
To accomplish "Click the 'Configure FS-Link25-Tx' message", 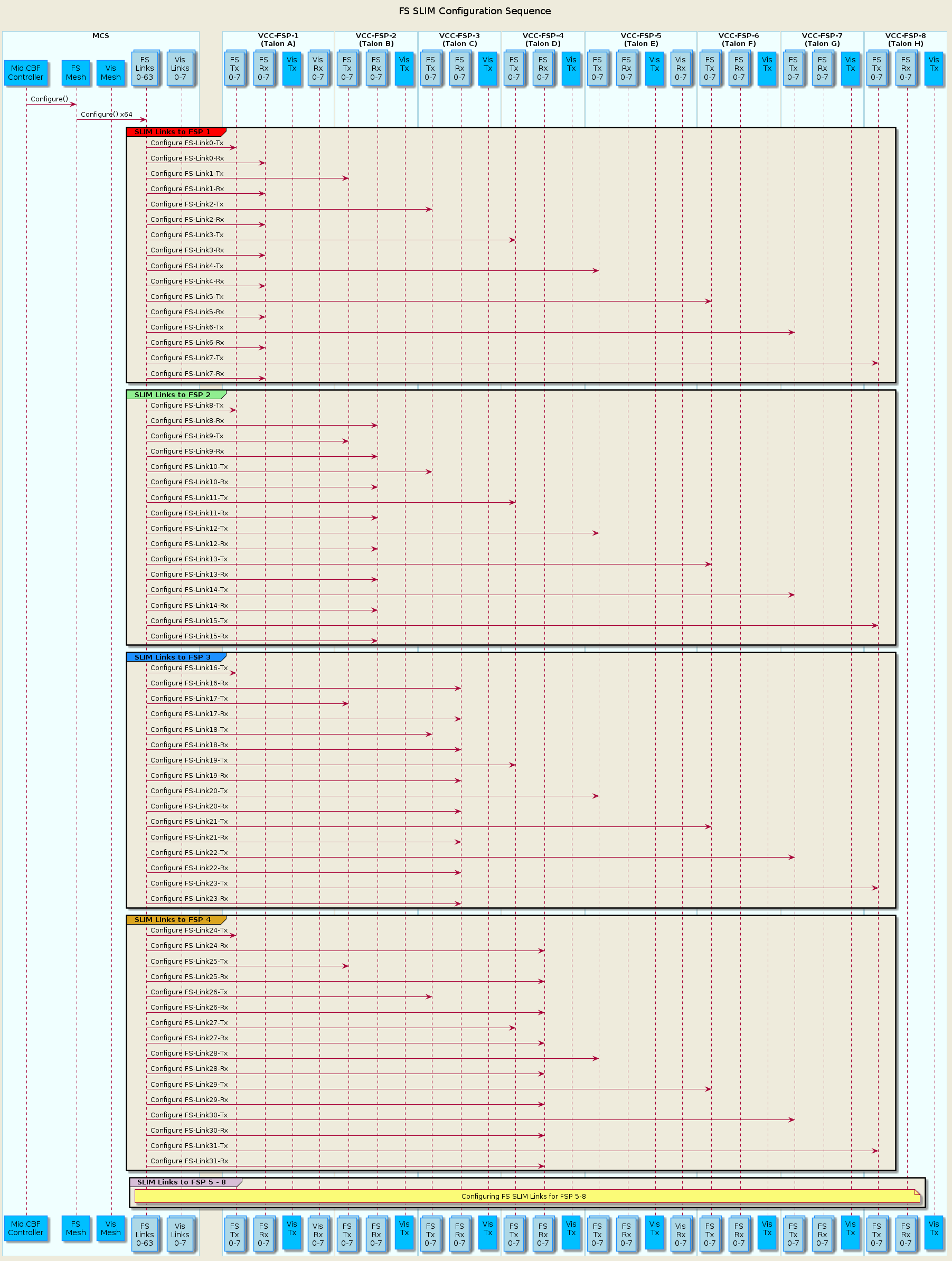I will (x=189, y=962).
